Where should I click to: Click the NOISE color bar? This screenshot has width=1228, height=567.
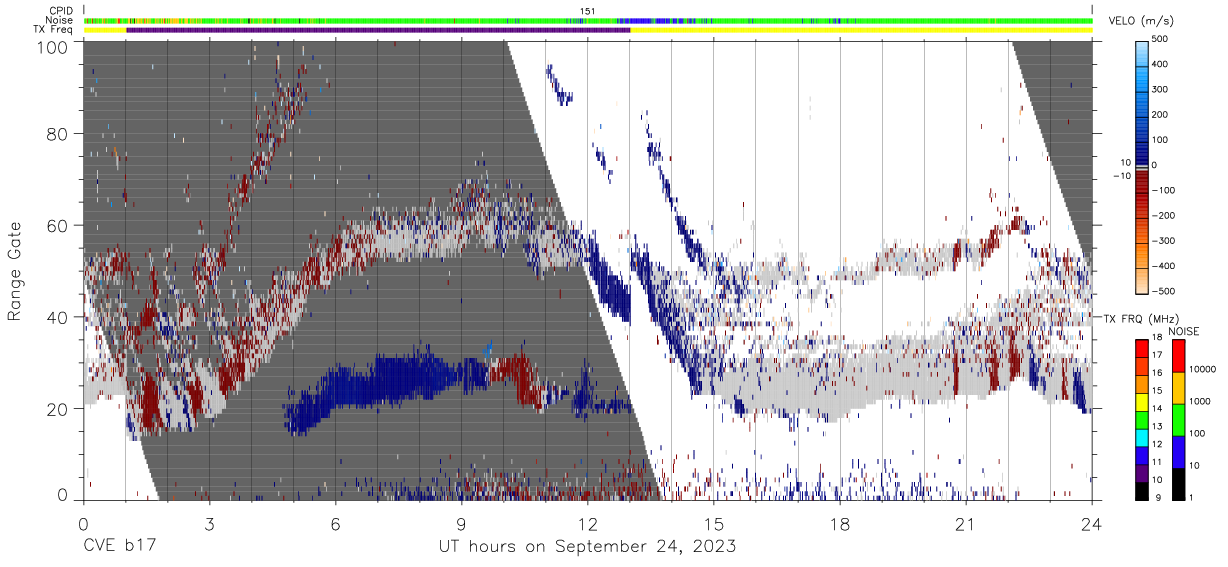point(1178,419)
